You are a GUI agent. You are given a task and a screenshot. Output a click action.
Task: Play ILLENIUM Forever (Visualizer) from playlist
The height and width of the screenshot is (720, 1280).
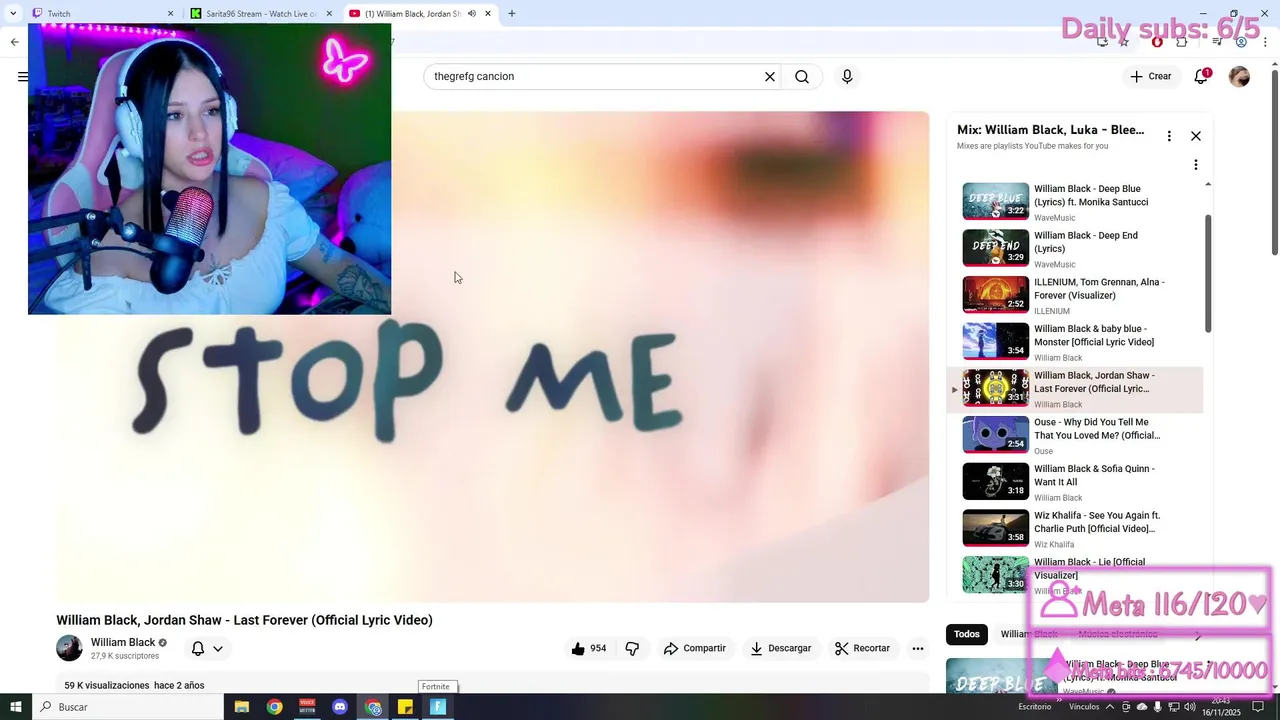[1076, 295]
